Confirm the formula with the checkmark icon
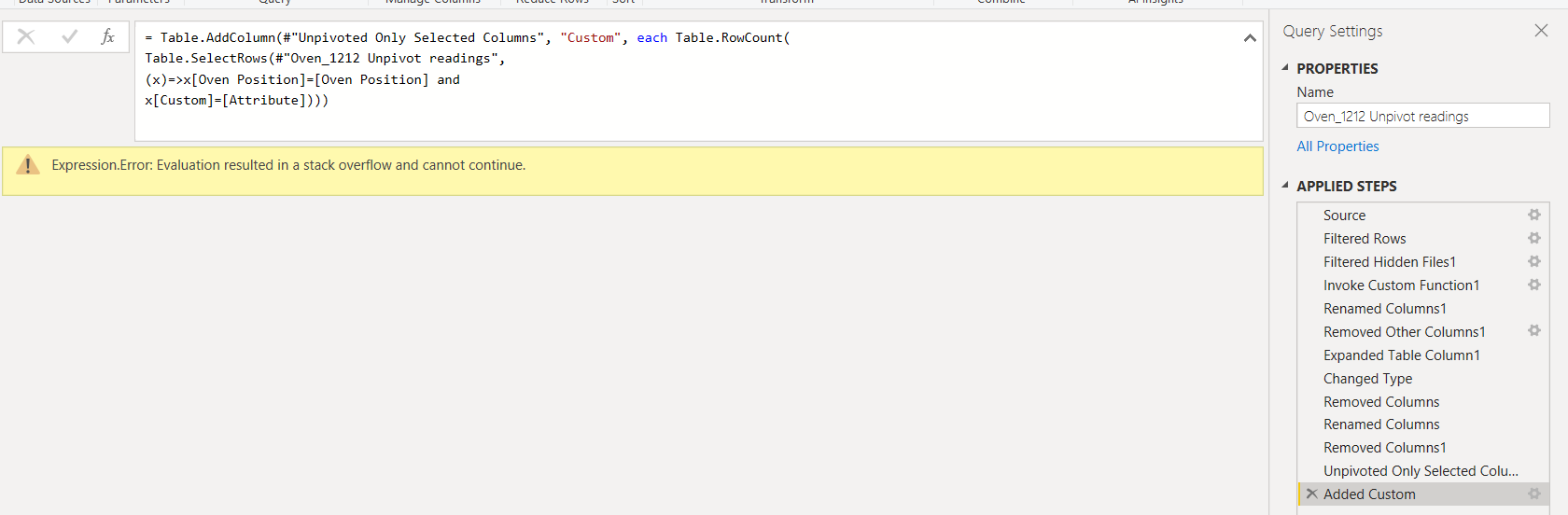This screenshot has width=1568, height=515. 69,37
